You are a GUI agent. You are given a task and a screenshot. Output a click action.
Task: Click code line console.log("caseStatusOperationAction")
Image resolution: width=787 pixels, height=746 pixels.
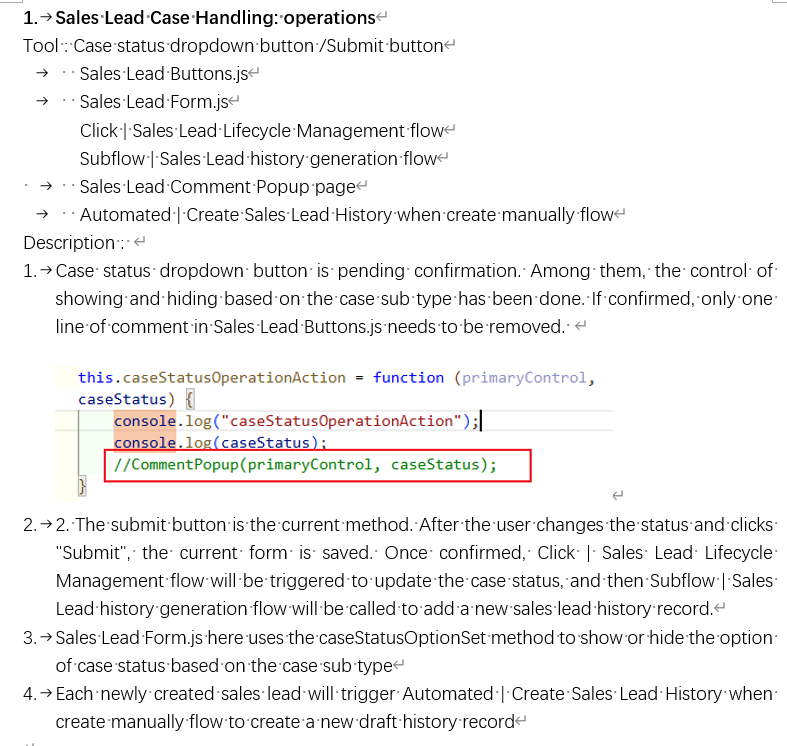coord(296,421)
